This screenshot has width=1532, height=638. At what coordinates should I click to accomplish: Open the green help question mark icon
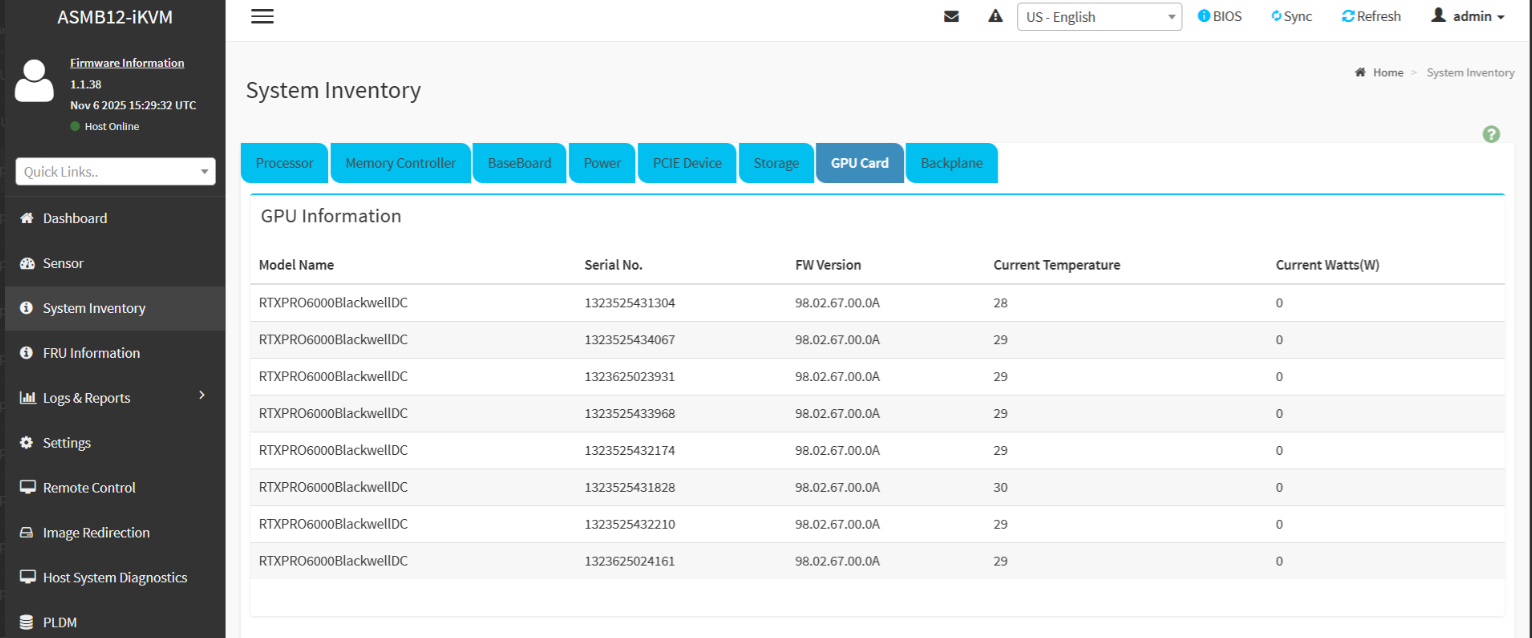pyautogui.click(x=1491, y=134)
